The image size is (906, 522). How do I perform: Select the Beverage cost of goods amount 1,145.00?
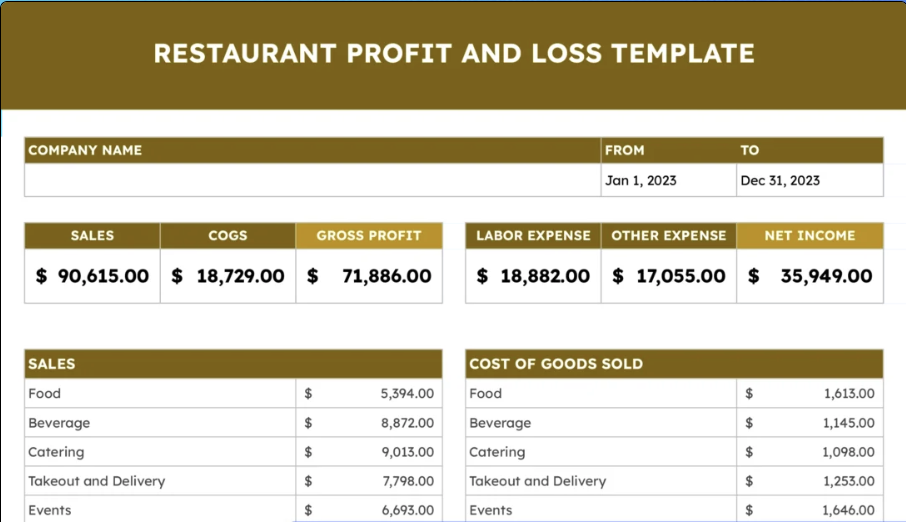[x=848, y=423]
